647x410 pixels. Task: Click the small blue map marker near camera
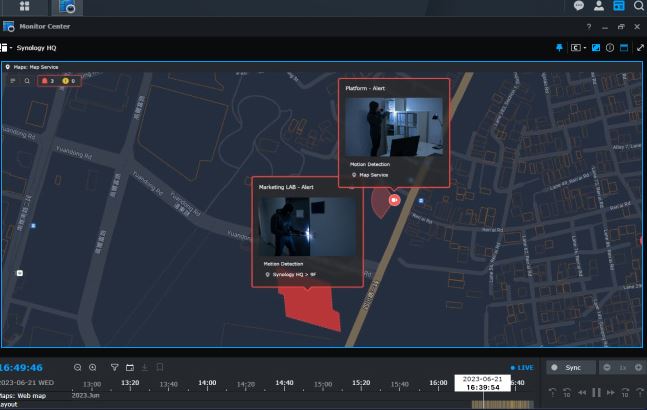point(421,201)
